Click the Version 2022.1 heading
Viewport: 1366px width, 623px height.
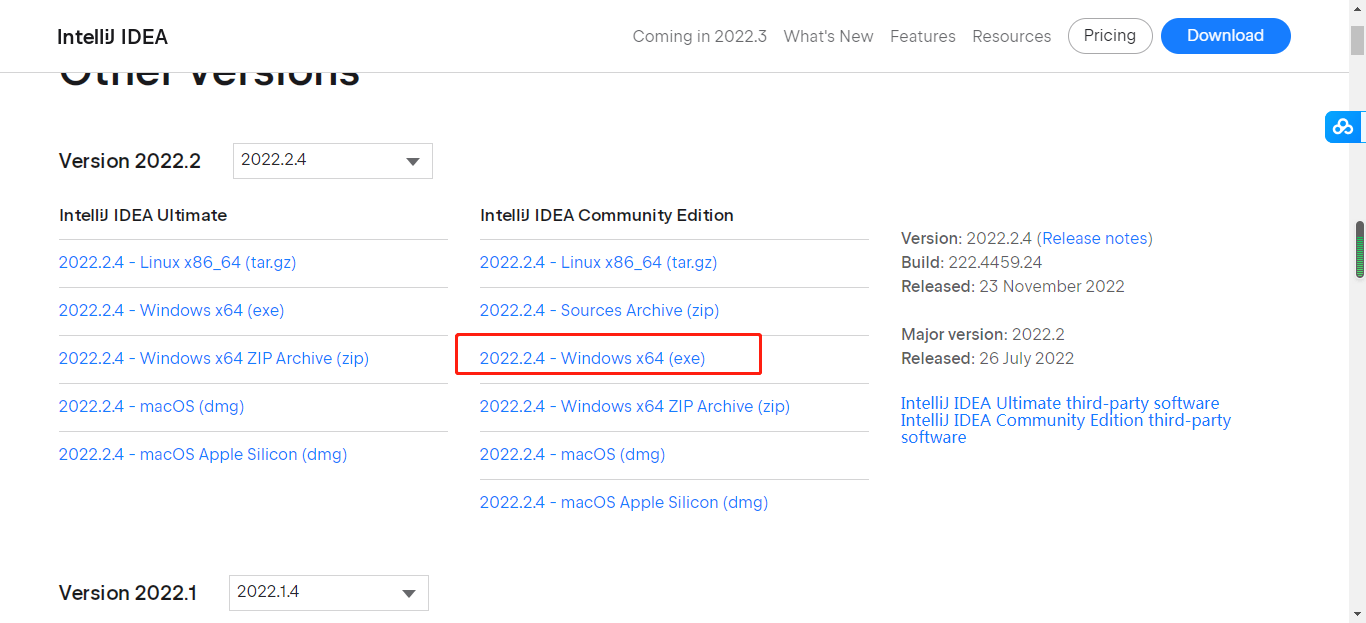click(128, 593)
